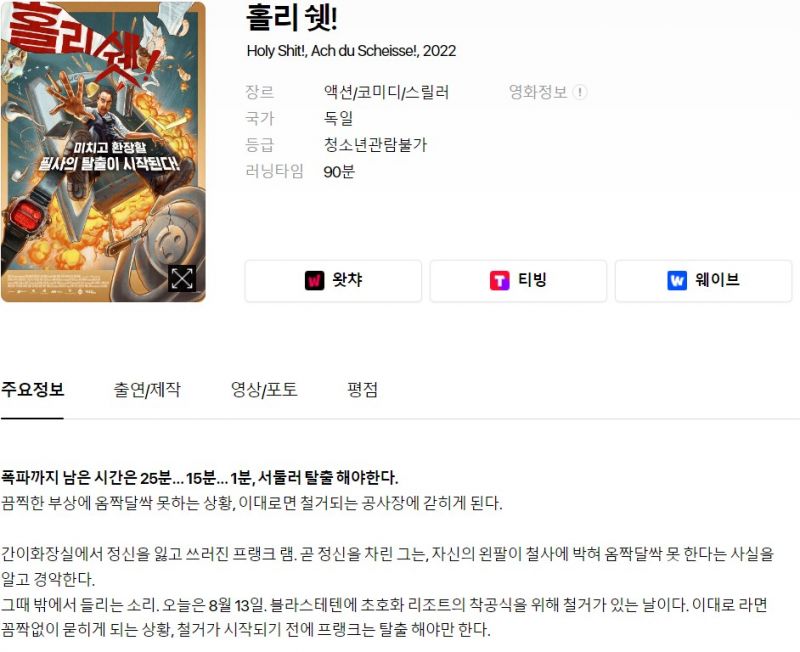Viewport: 800px width, 652px height.
Task: Click the Watcha logo icon
Action: point(314,281)
